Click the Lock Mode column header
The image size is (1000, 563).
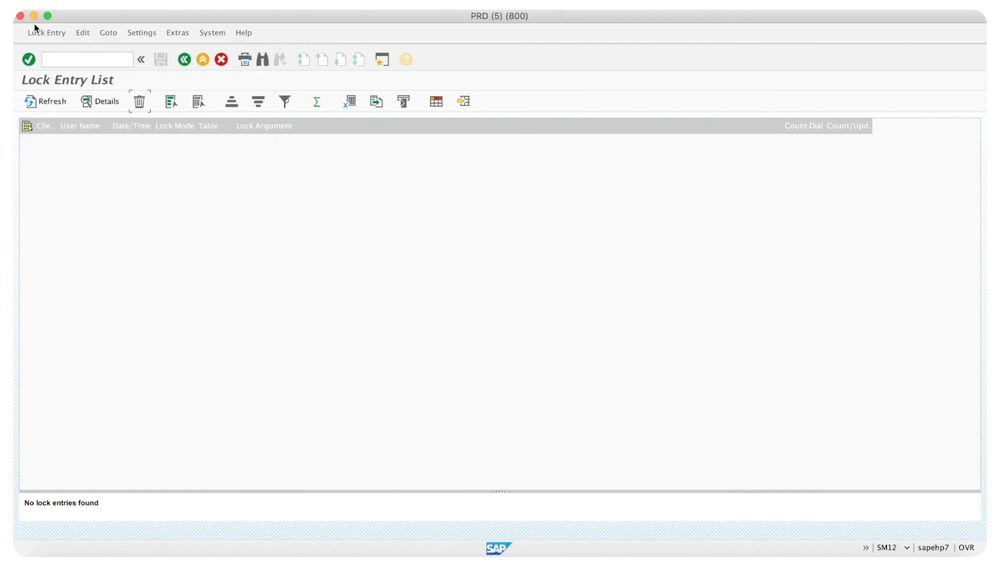click(175, 126)
